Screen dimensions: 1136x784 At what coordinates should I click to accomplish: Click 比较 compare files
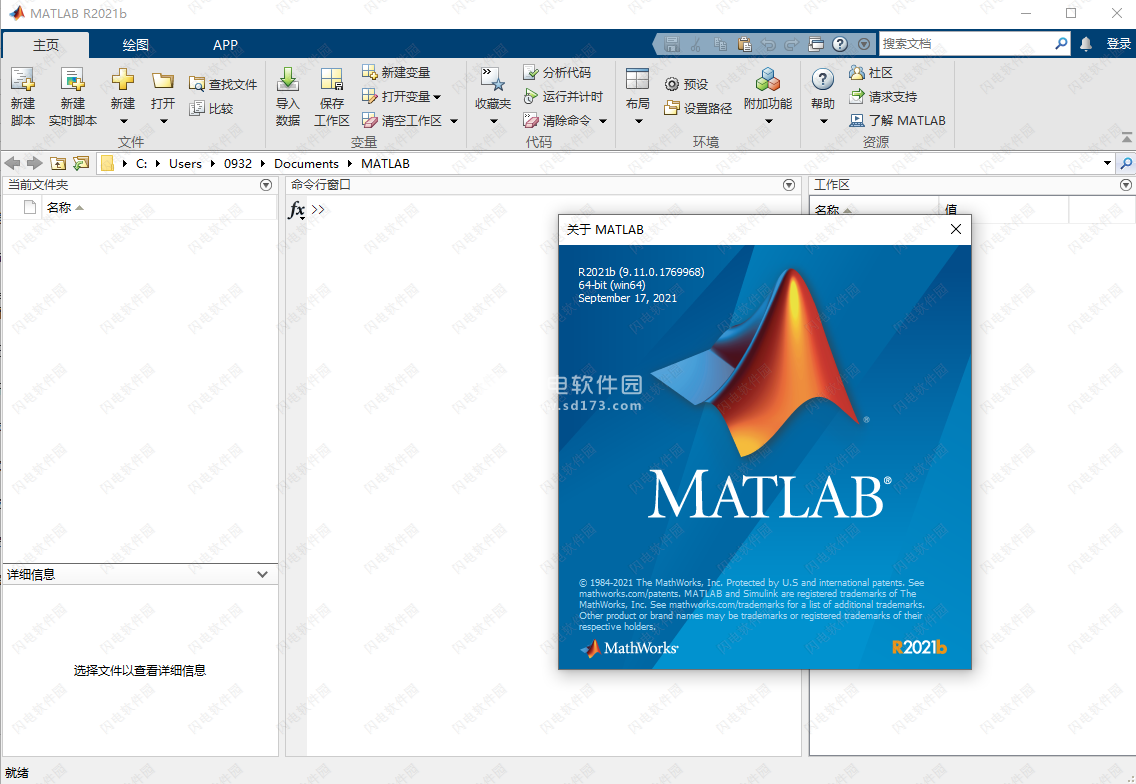click(x=211, y=108)
